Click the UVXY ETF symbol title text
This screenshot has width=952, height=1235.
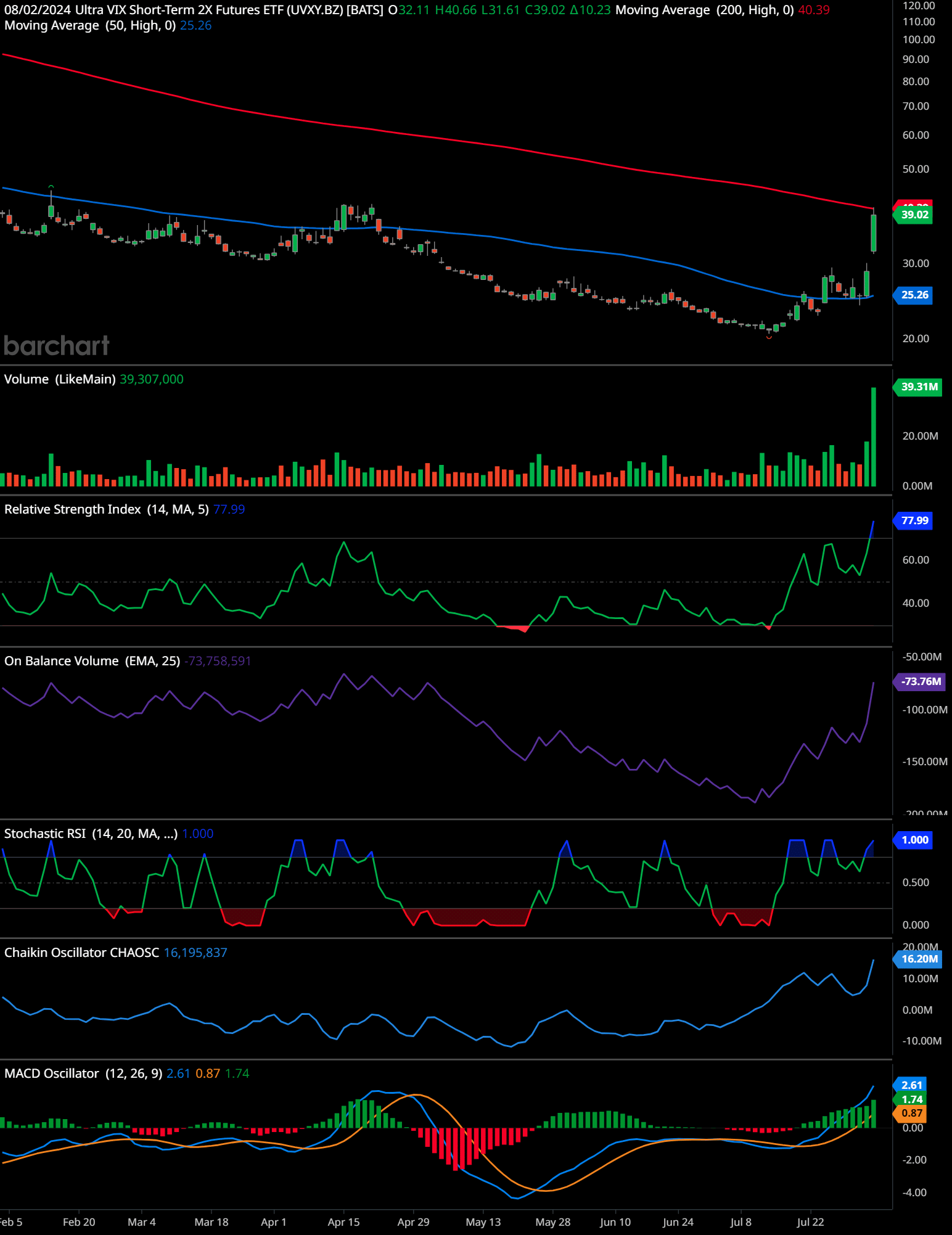coord(229,10)
